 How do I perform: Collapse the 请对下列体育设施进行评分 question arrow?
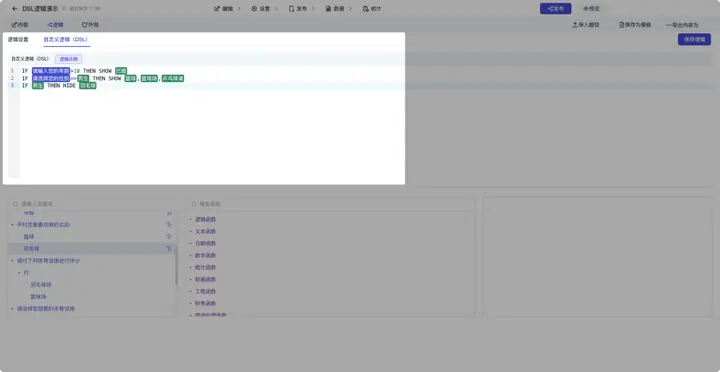tap(12, 261)
